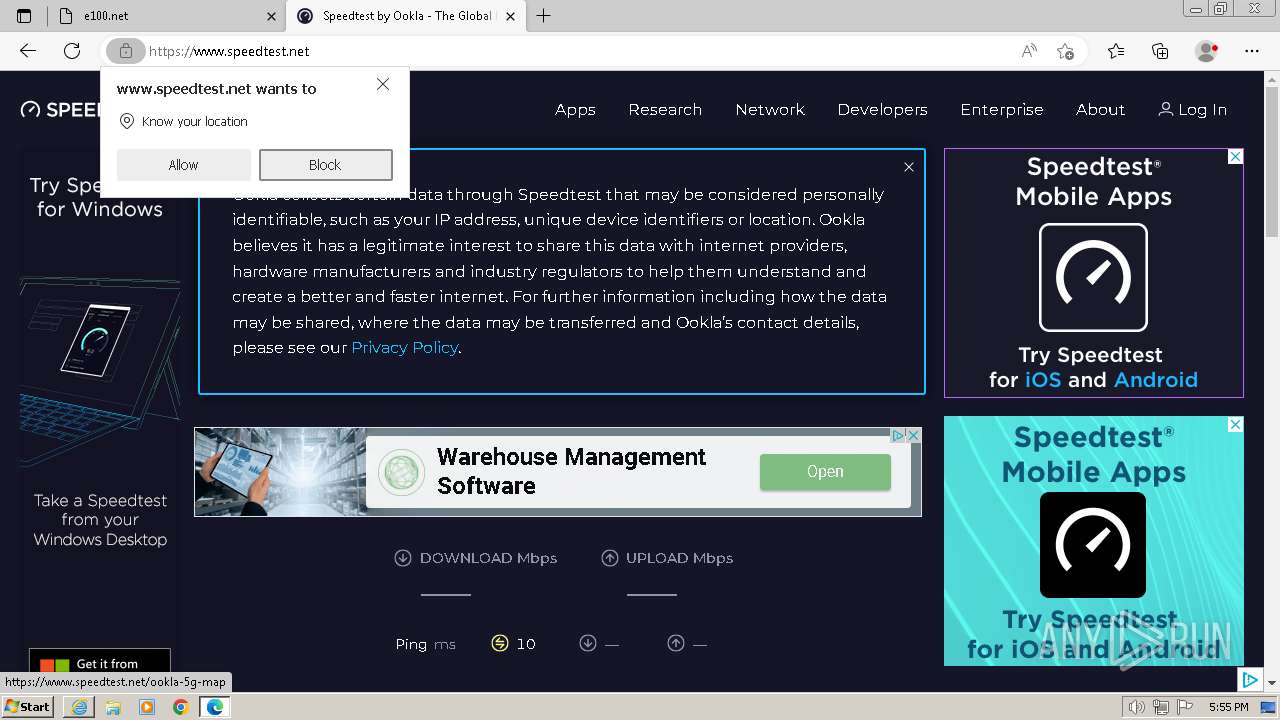Click the download arrow icon beside DOWNLOAD Mbps

[403, 558]
